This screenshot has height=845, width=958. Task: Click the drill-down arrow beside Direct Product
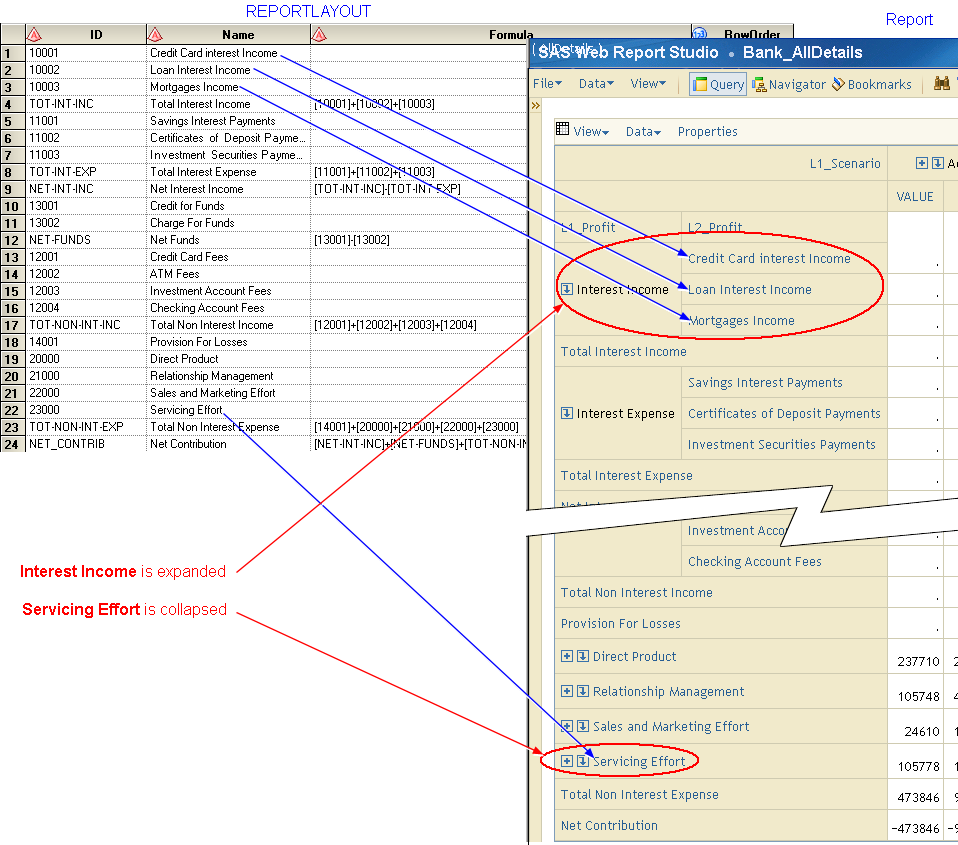click(582, 657)
